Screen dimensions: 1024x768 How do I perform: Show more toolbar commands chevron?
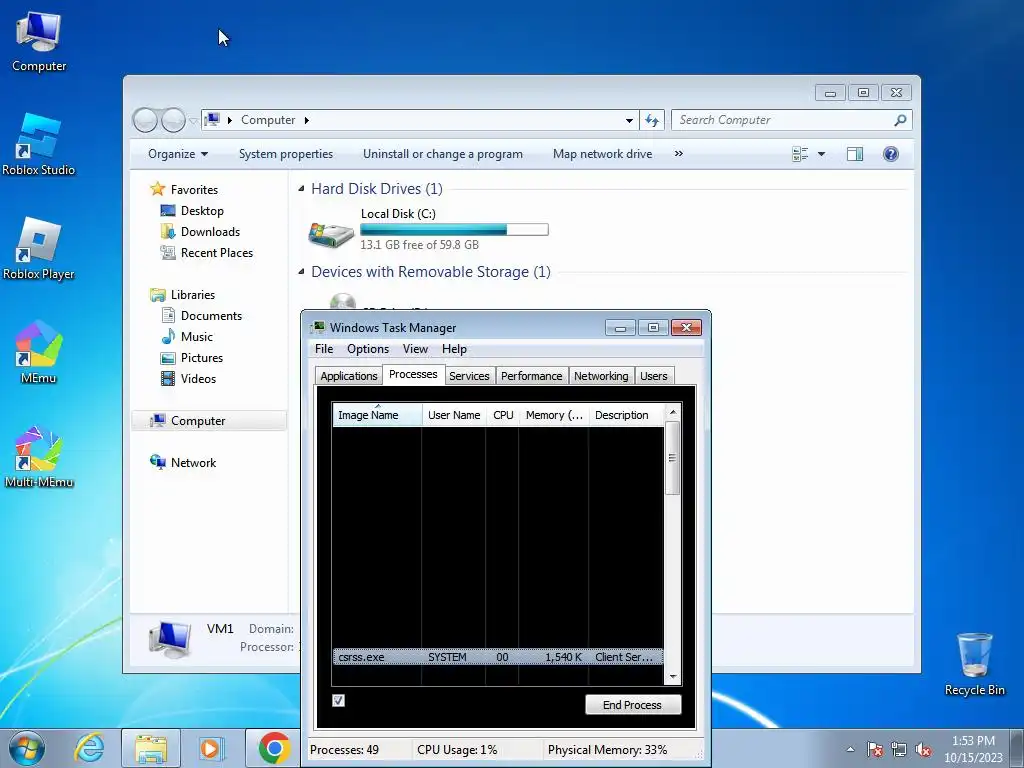(679, 153)
